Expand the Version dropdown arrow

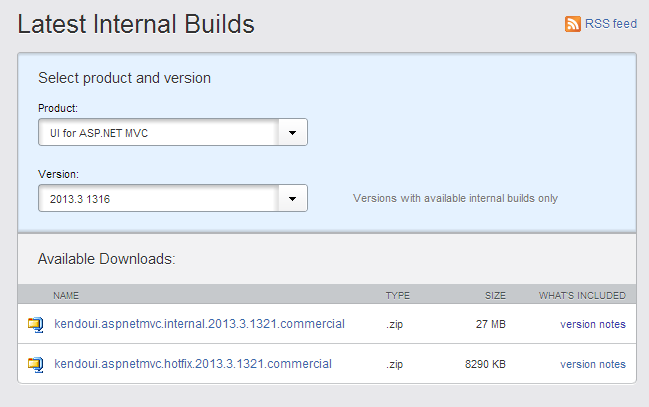click(292, 199)
